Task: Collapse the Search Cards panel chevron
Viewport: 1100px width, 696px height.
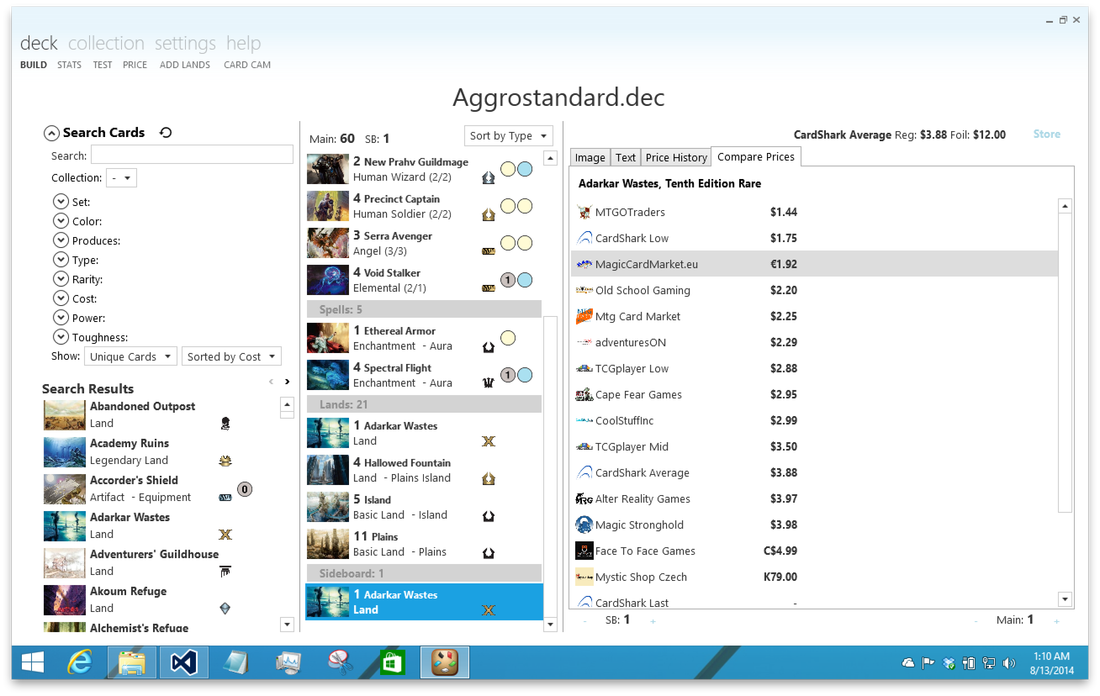Action: (x=51, y=133)
